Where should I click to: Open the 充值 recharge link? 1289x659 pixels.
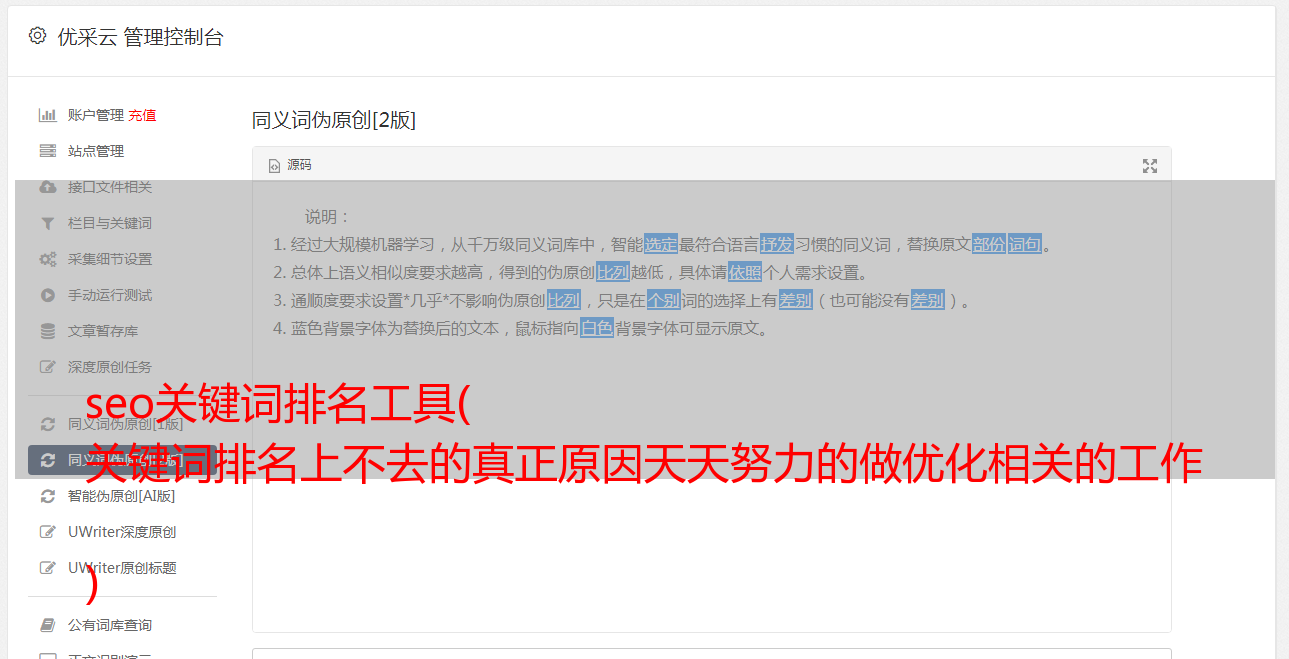142,115
